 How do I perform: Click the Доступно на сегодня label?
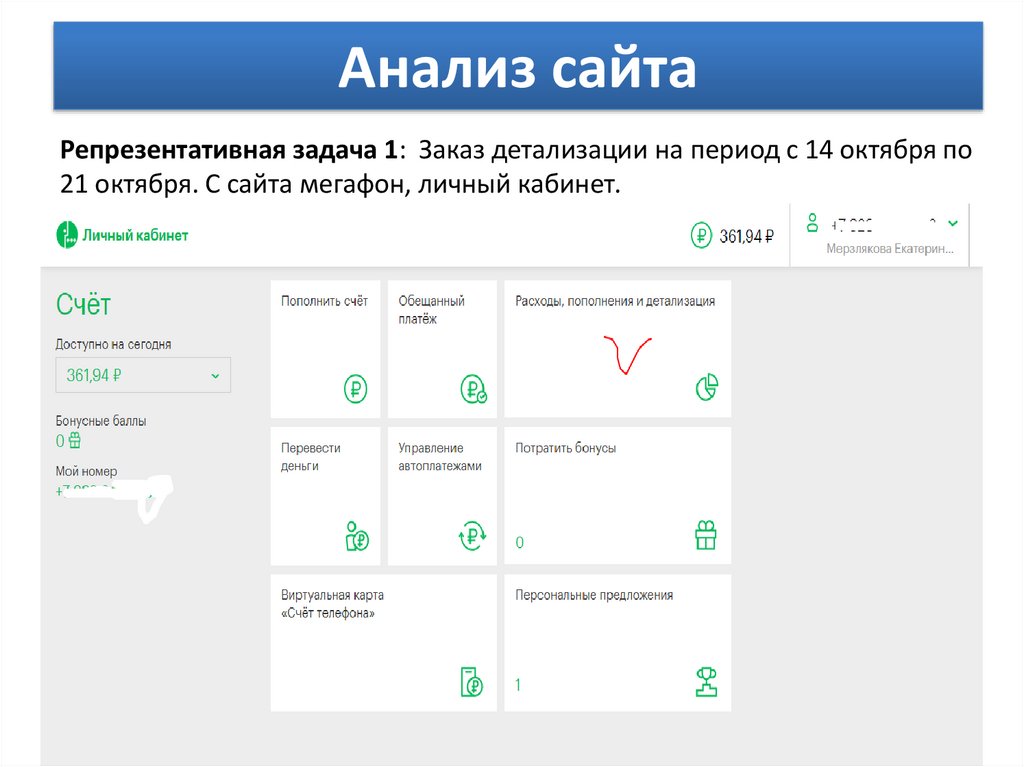[113, 344]
